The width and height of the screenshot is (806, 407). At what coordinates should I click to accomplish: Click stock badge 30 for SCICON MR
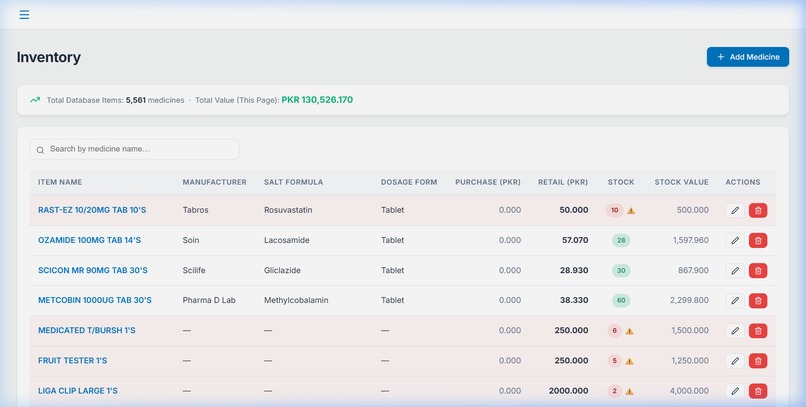pos(621,270)
